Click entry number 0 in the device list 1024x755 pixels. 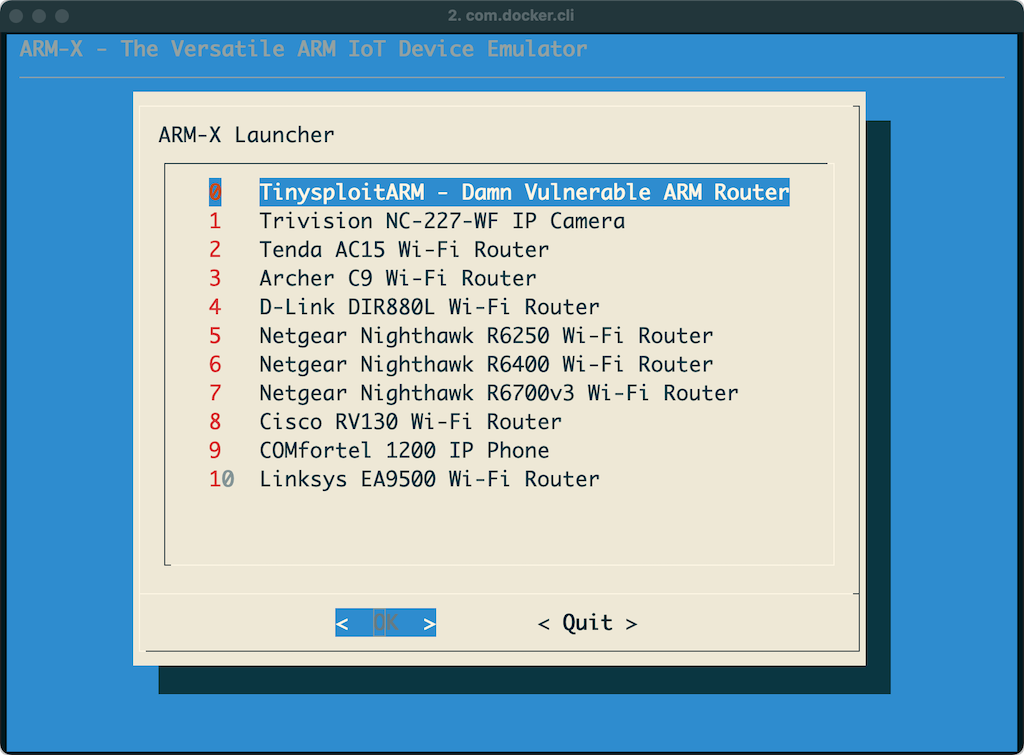coord(214,192)
